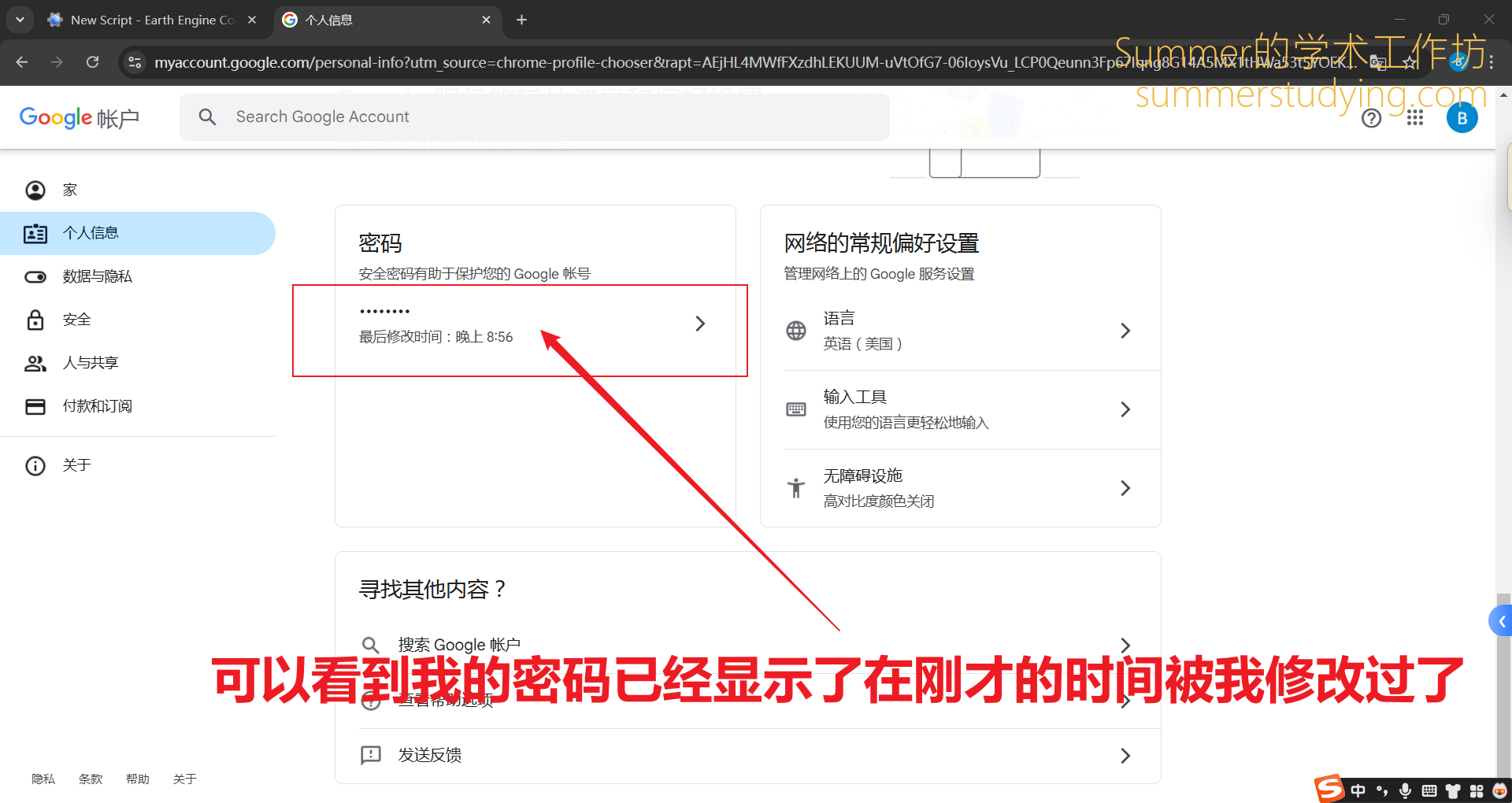Open a new browser tab with plus
Screen dimensions: 1512x803
click(x=521, y=20)
